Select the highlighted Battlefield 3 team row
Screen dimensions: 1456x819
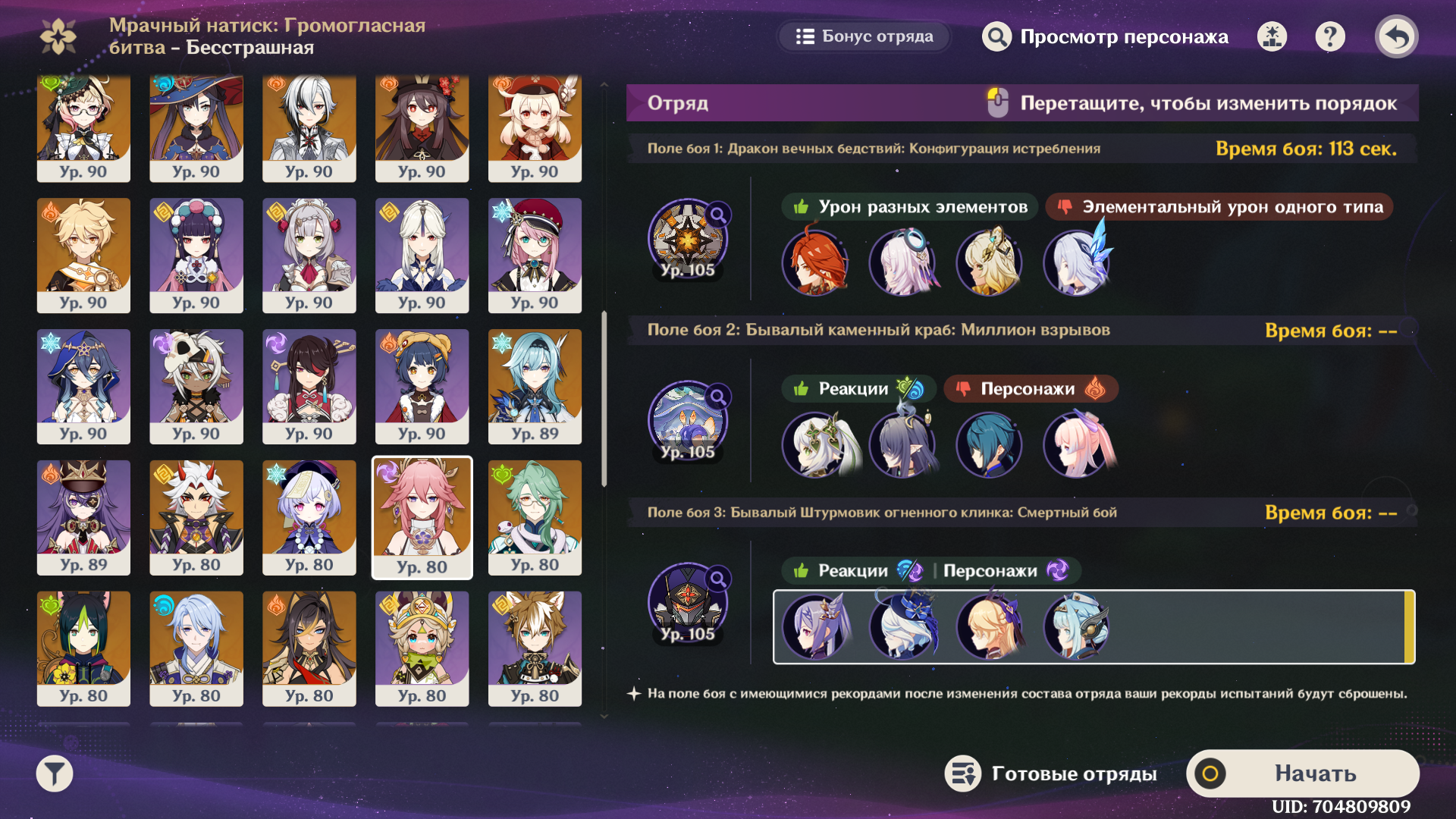[1094, 627]
